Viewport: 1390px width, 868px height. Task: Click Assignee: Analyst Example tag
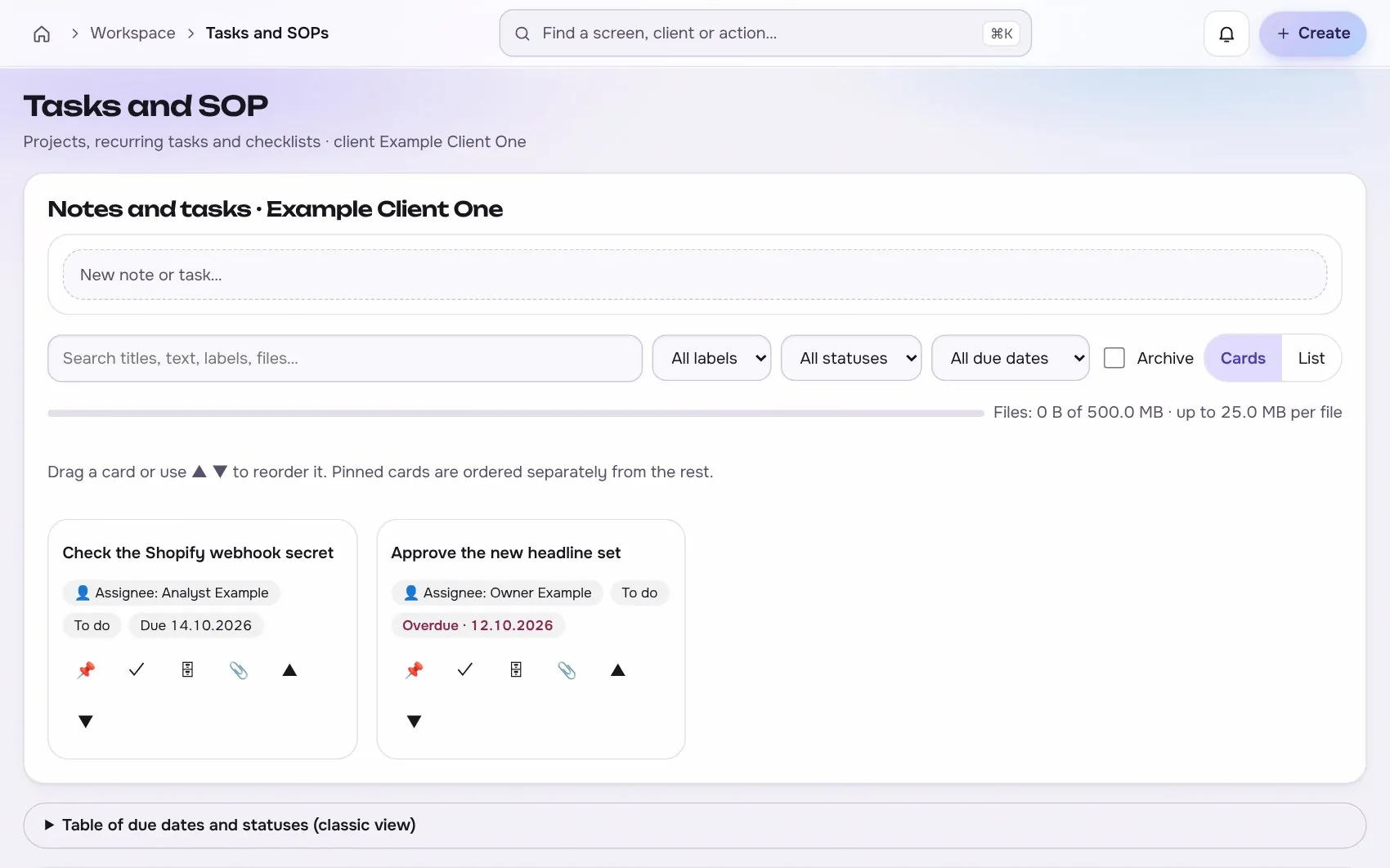click(172, 593)
